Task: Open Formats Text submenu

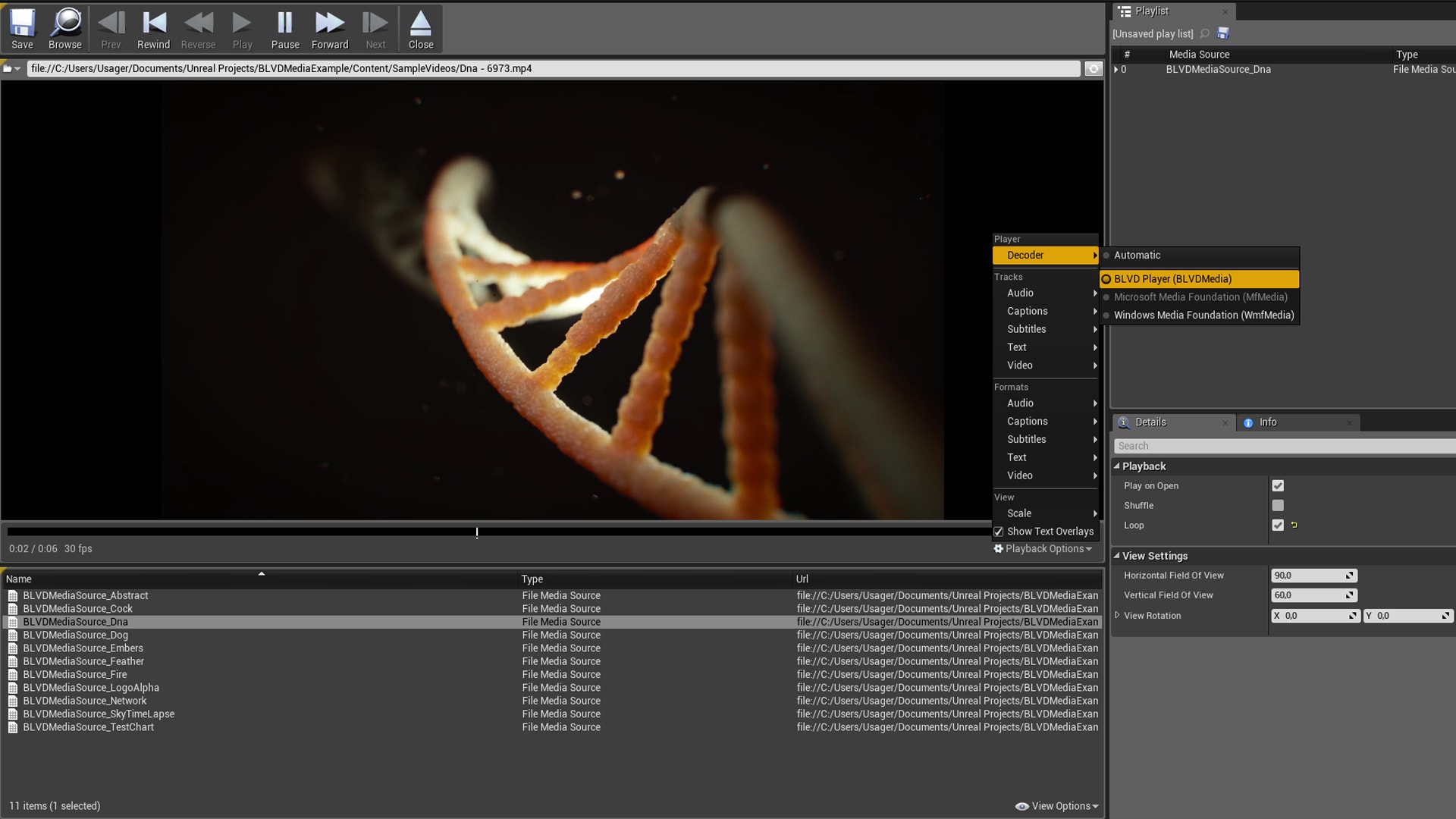Action: click(x=1045, y=457)
